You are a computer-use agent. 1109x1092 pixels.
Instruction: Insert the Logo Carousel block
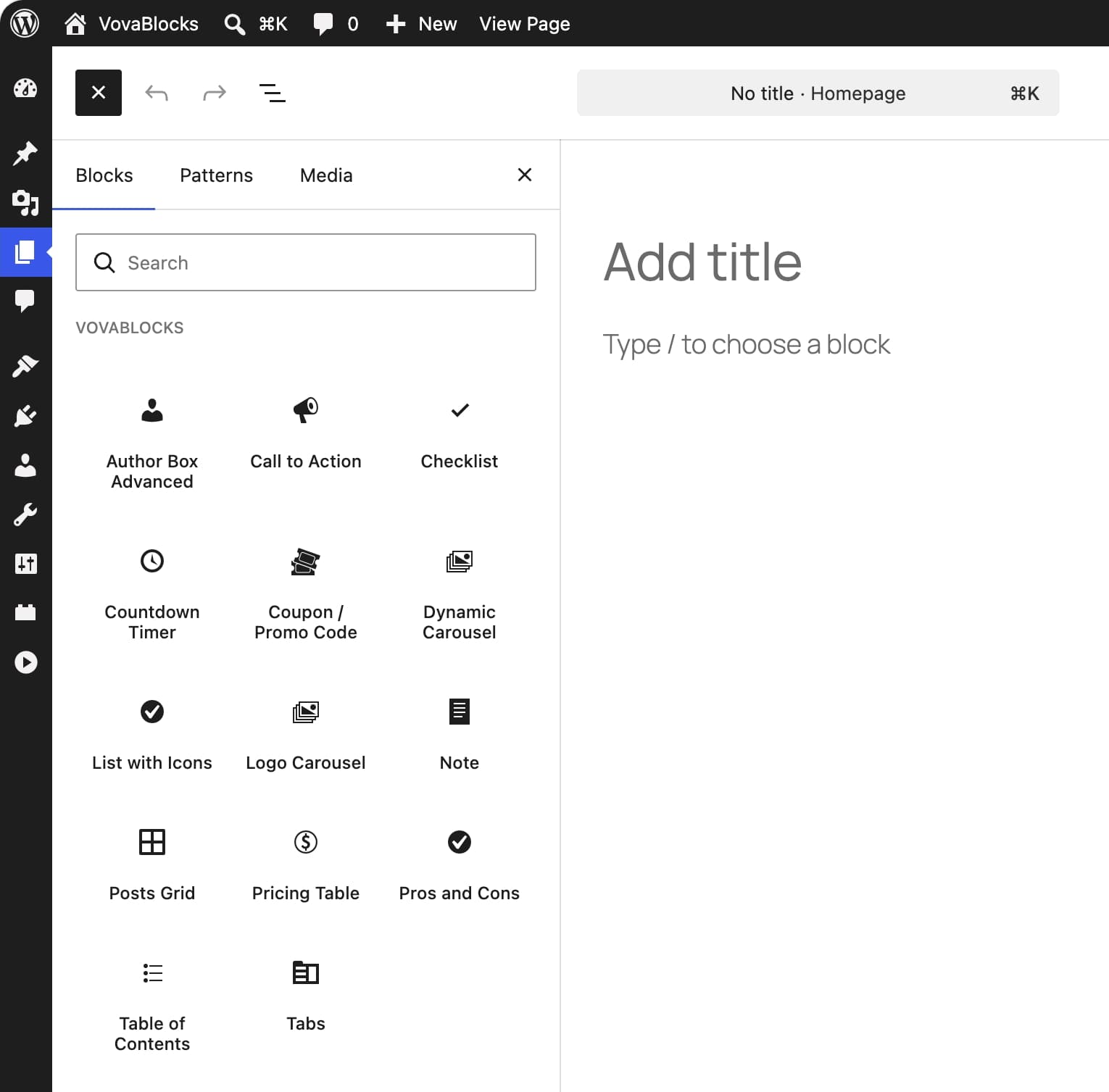click(306, 736)
